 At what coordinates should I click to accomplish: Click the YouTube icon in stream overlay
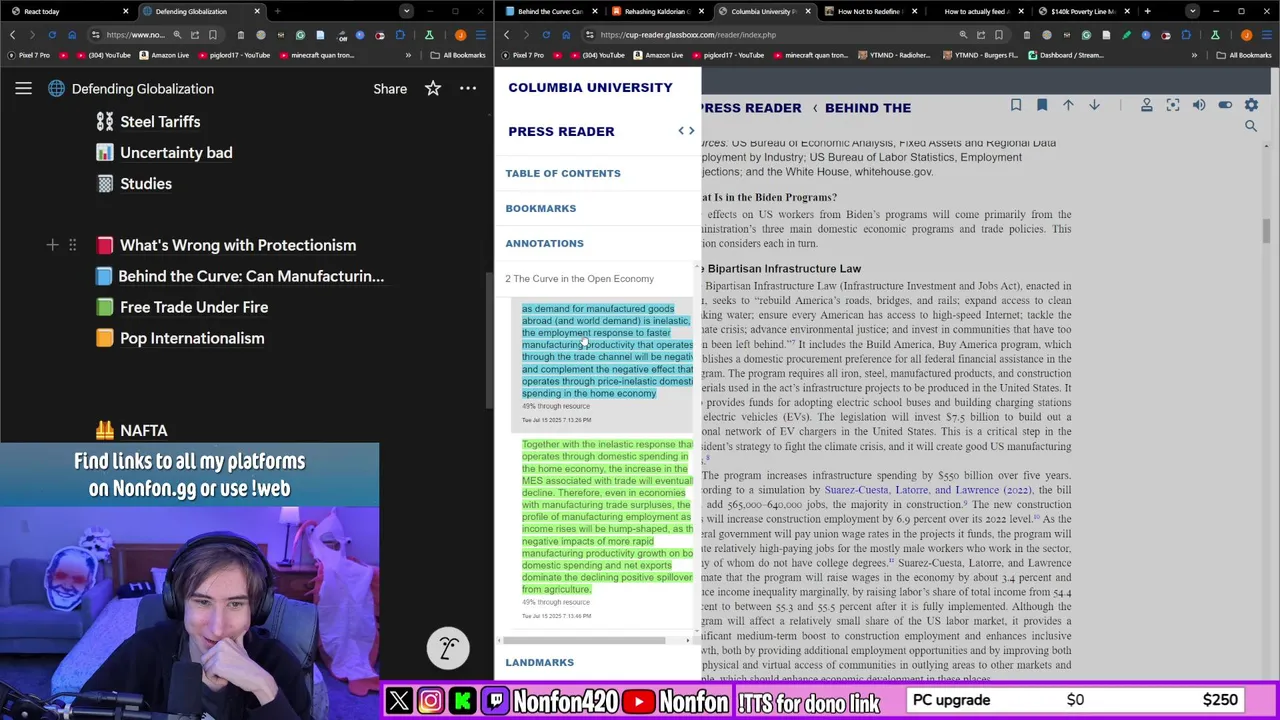[639, 701]
